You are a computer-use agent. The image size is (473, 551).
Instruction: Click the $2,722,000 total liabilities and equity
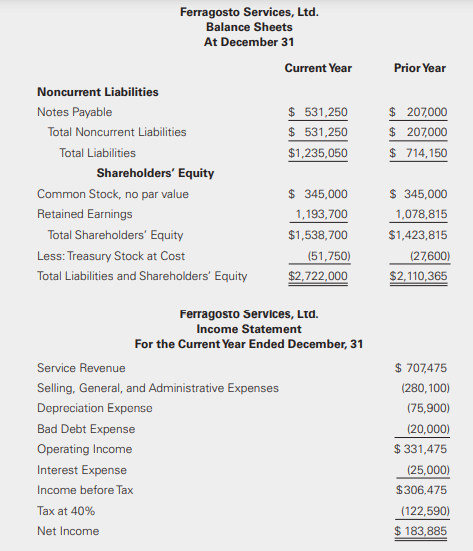click(318, 276)
